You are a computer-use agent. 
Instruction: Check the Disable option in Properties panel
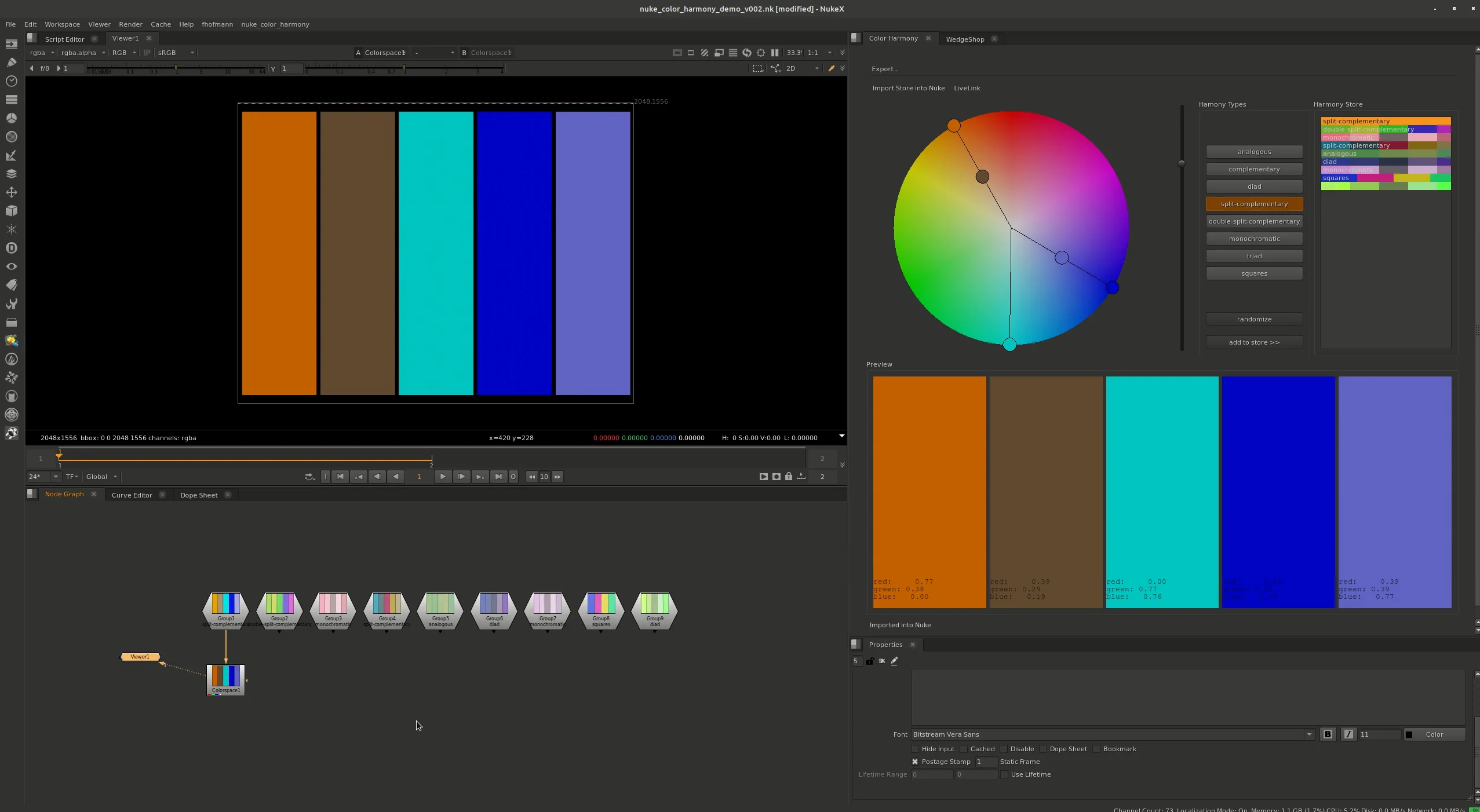1005,748
